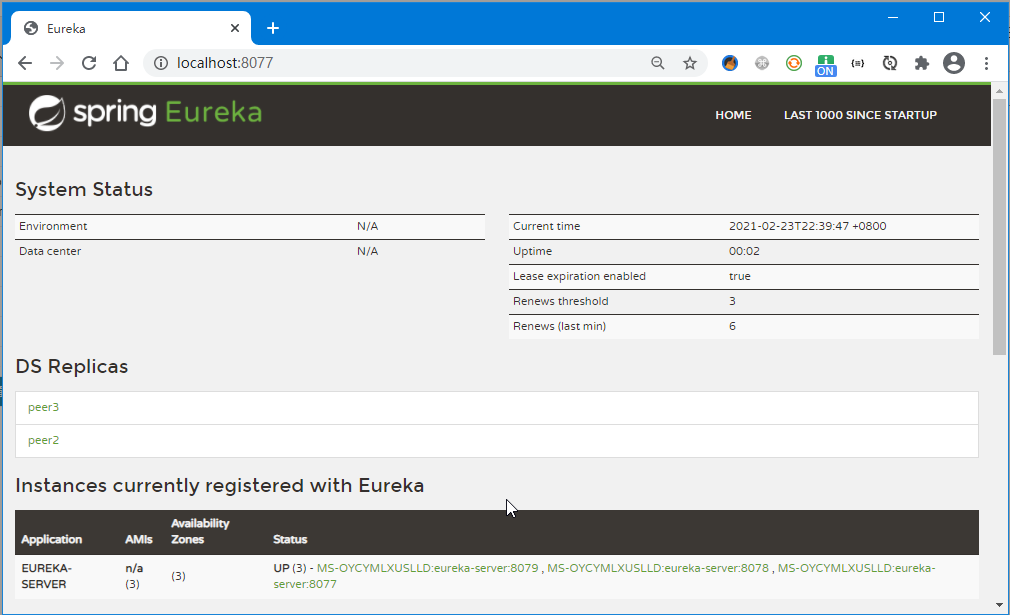
Task: Open the peer3 replica link
Action: coord(44,408)
